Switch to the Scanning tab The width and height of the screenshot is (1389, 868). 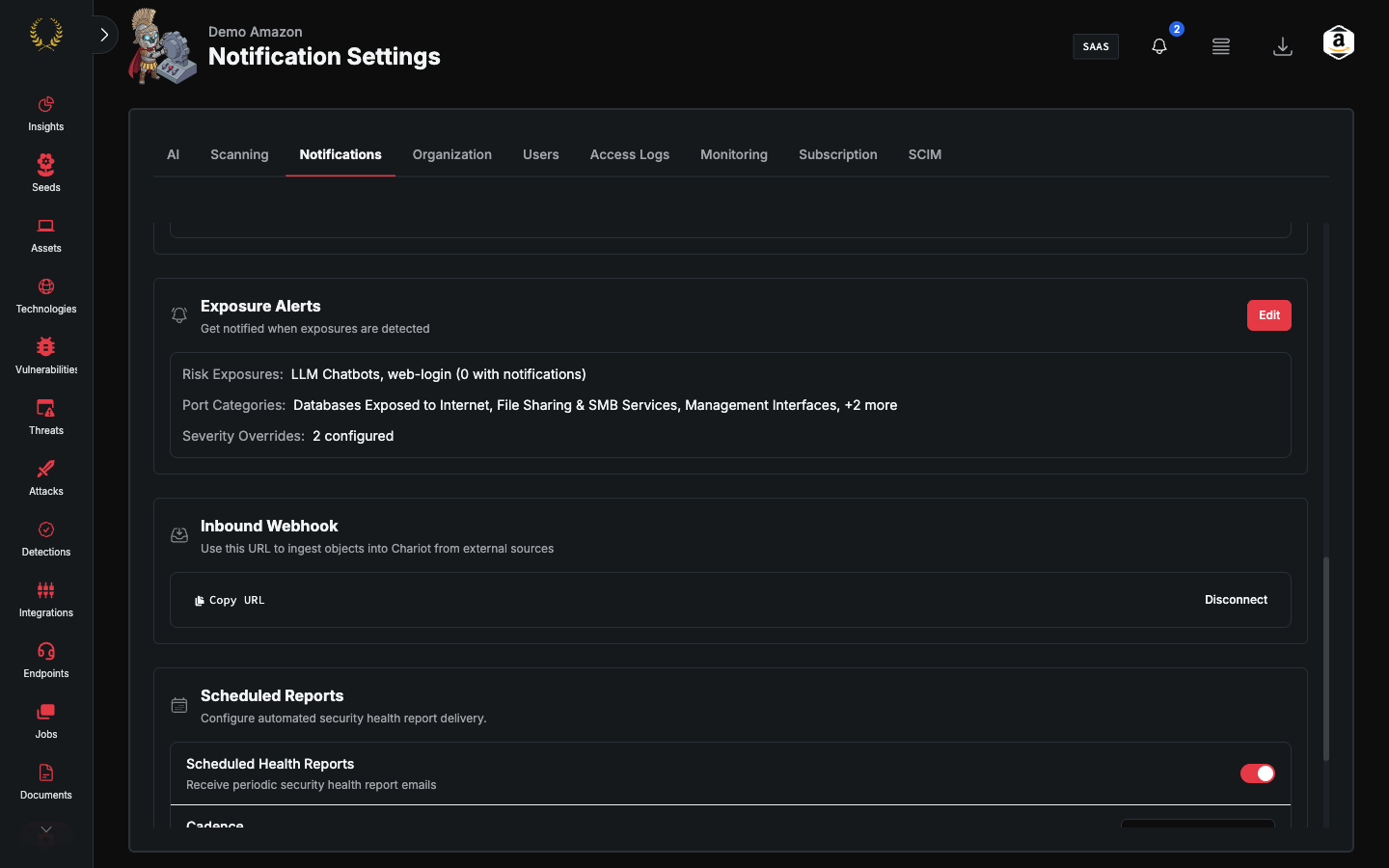(239, 154)
